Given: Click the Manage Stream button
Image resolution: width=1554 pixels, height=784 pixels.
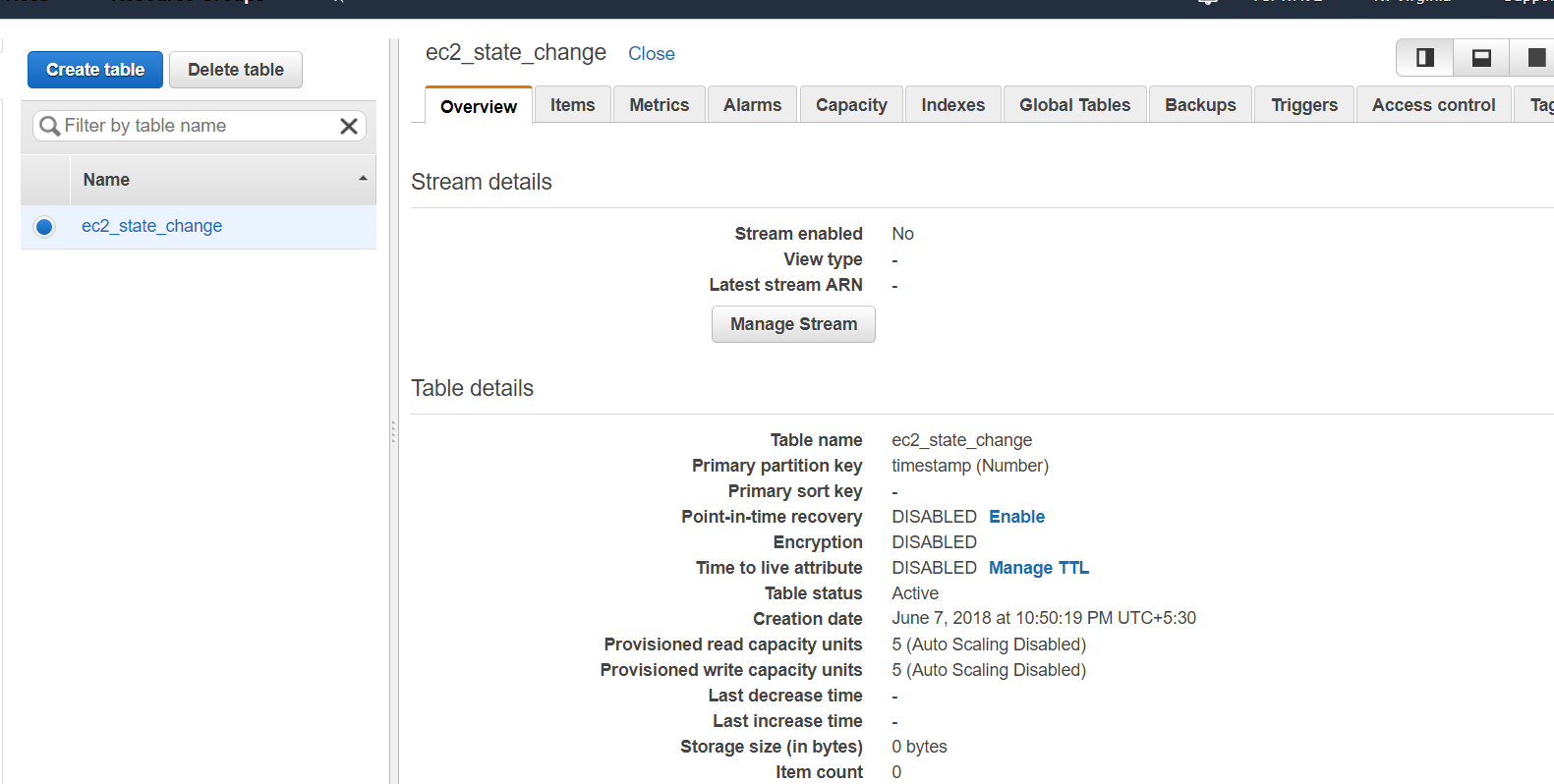Looking at the screenshot, I should [793, 324].
